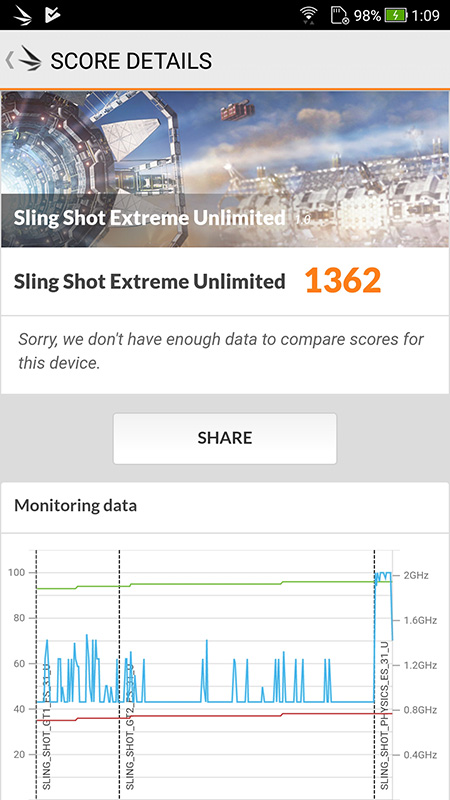The image size is (450, 800).
Task: Select the SLING_SHOT_GT2 dashed marker on chart
Action: coord(119,674)
